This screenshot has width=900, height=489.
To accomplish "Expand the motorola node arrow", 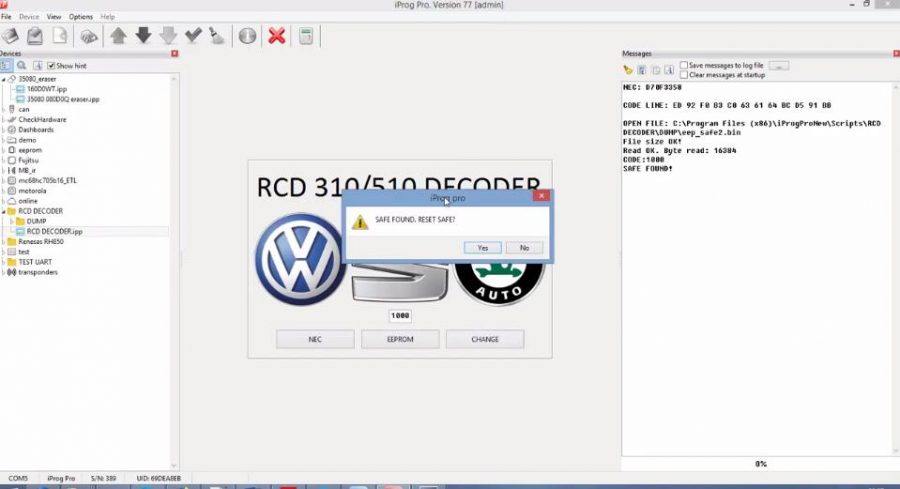I will pyautogui.click(x=3, y=191).
